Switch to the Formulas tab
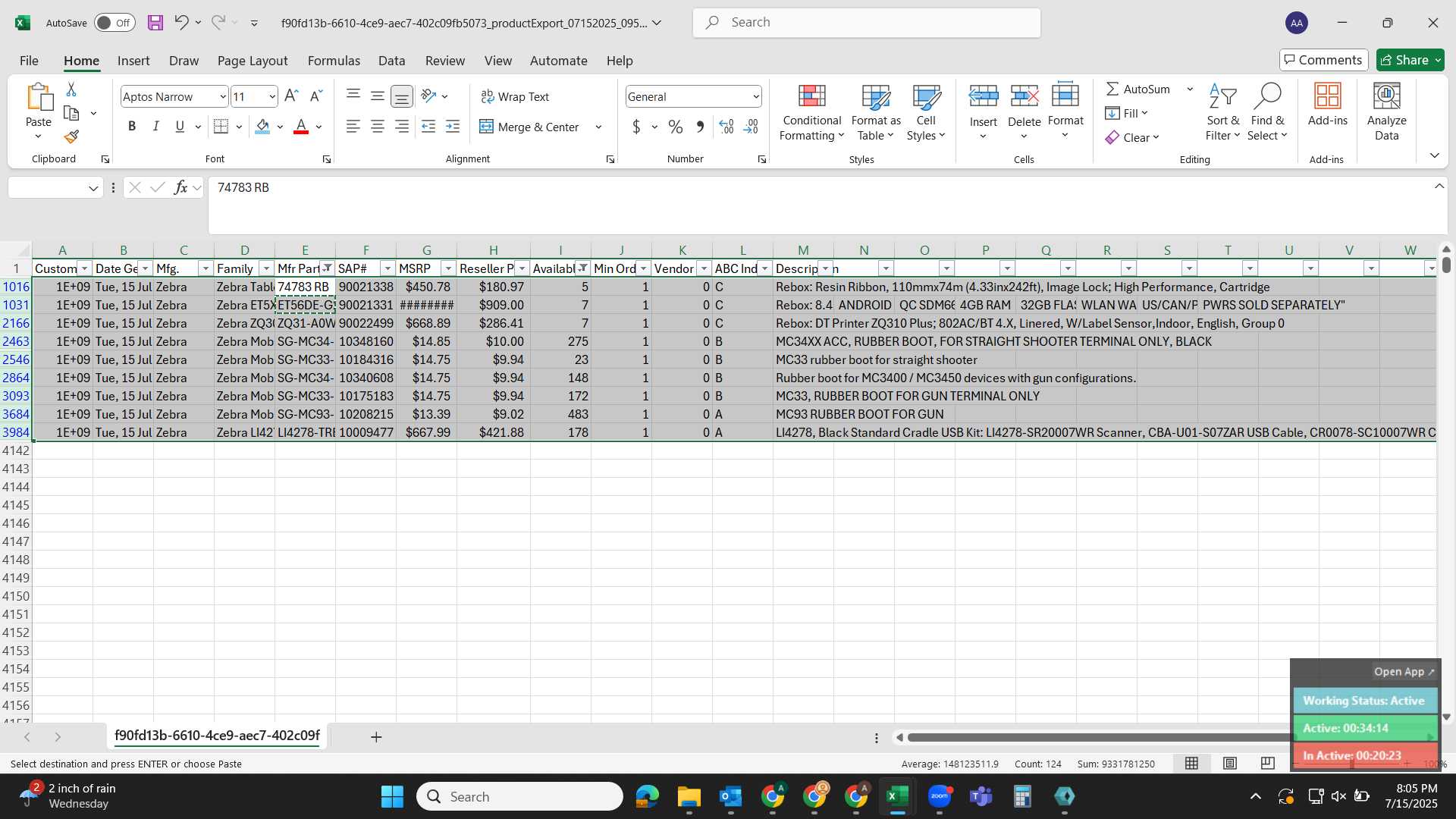The image size is (1456, 819). coord(334,61)
